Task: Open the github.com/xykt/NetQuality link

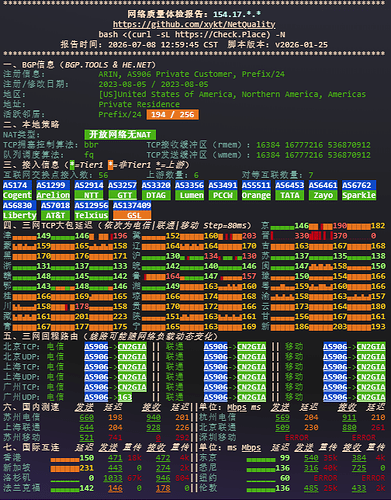Action: 194,24
